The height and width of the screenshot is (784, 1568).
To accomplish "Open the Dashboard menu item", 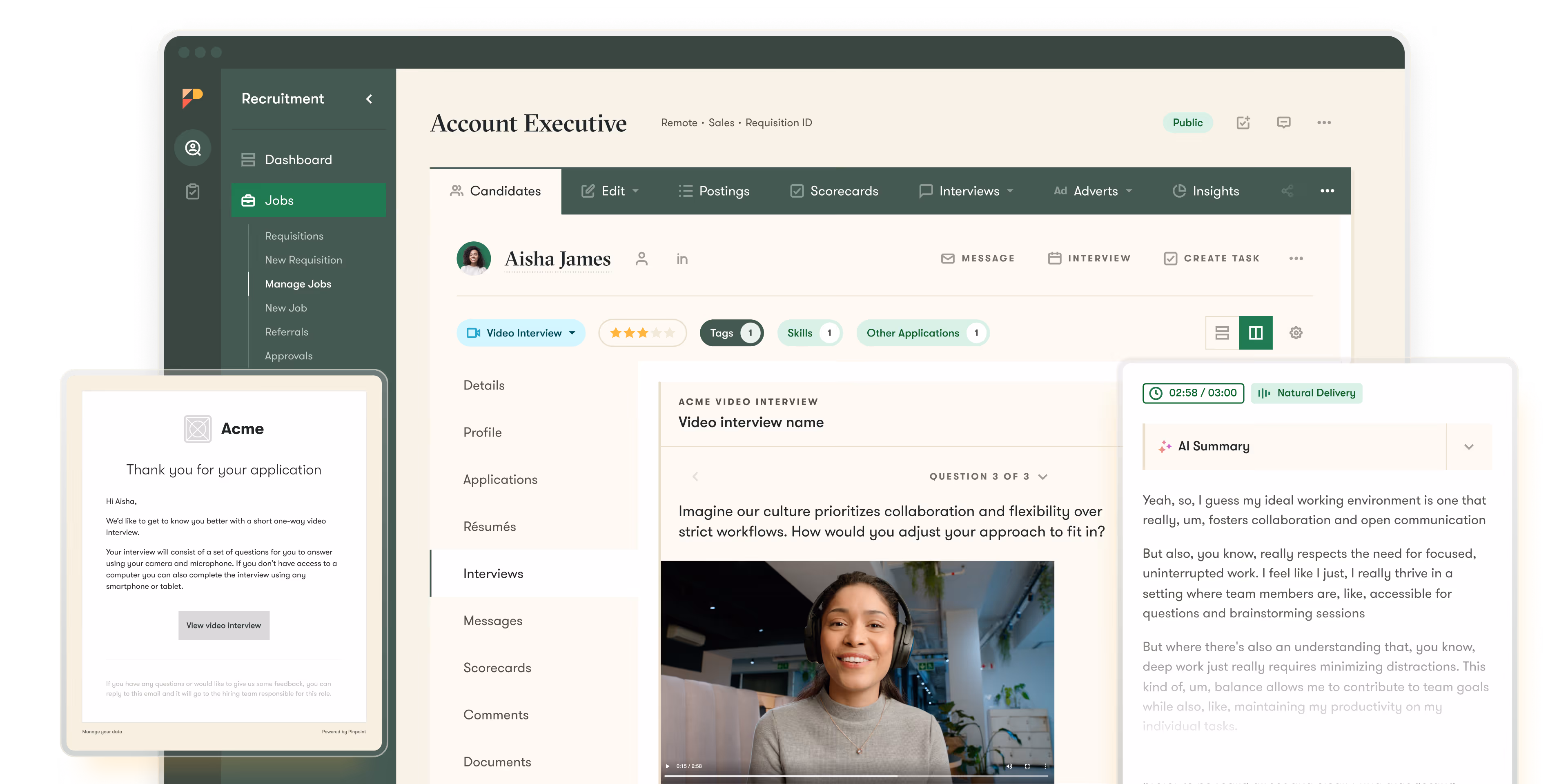I will click(308, 160).
